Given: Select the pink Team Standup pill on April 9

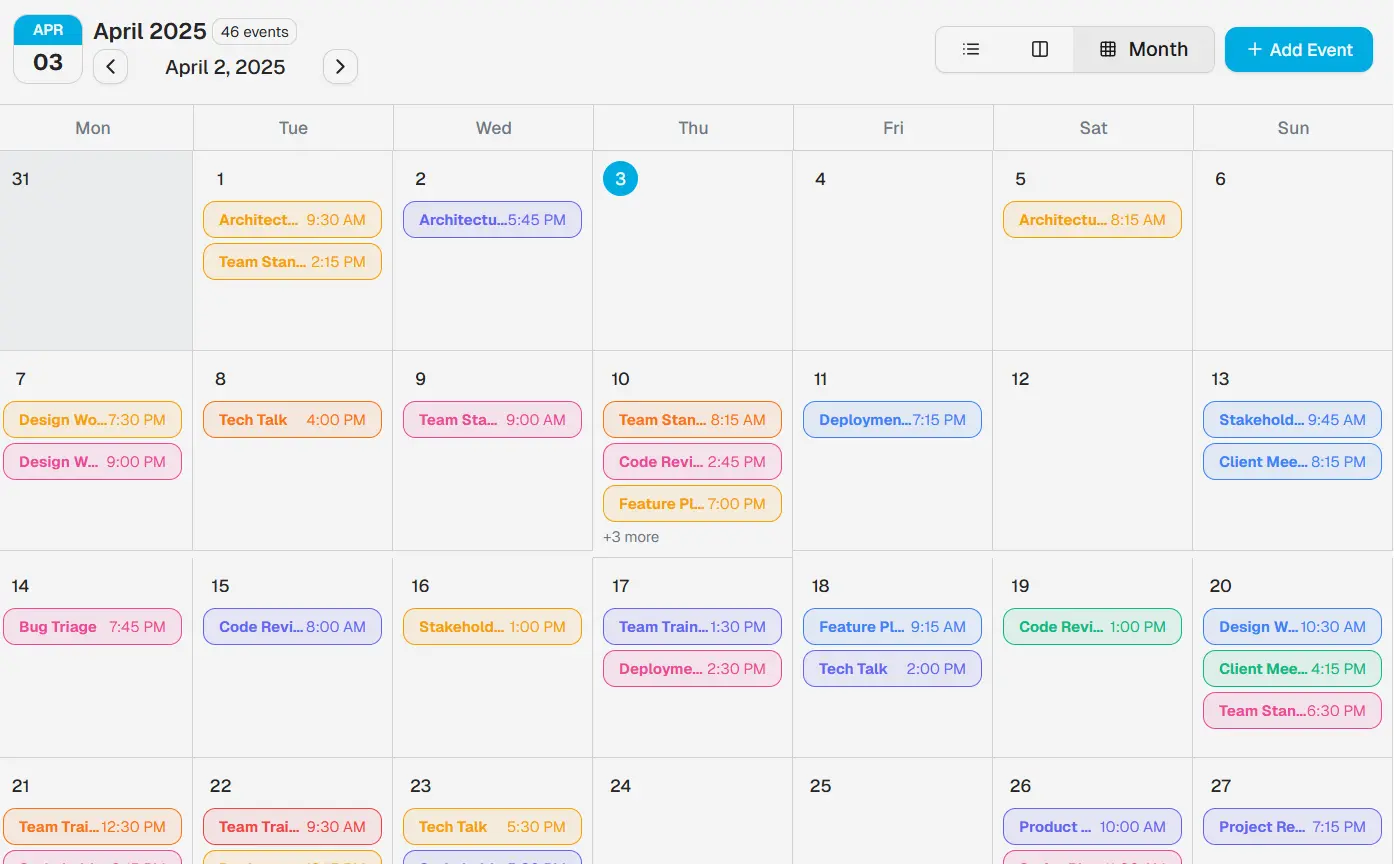Looking at the screenshot, I should click(x=492, y=419).
